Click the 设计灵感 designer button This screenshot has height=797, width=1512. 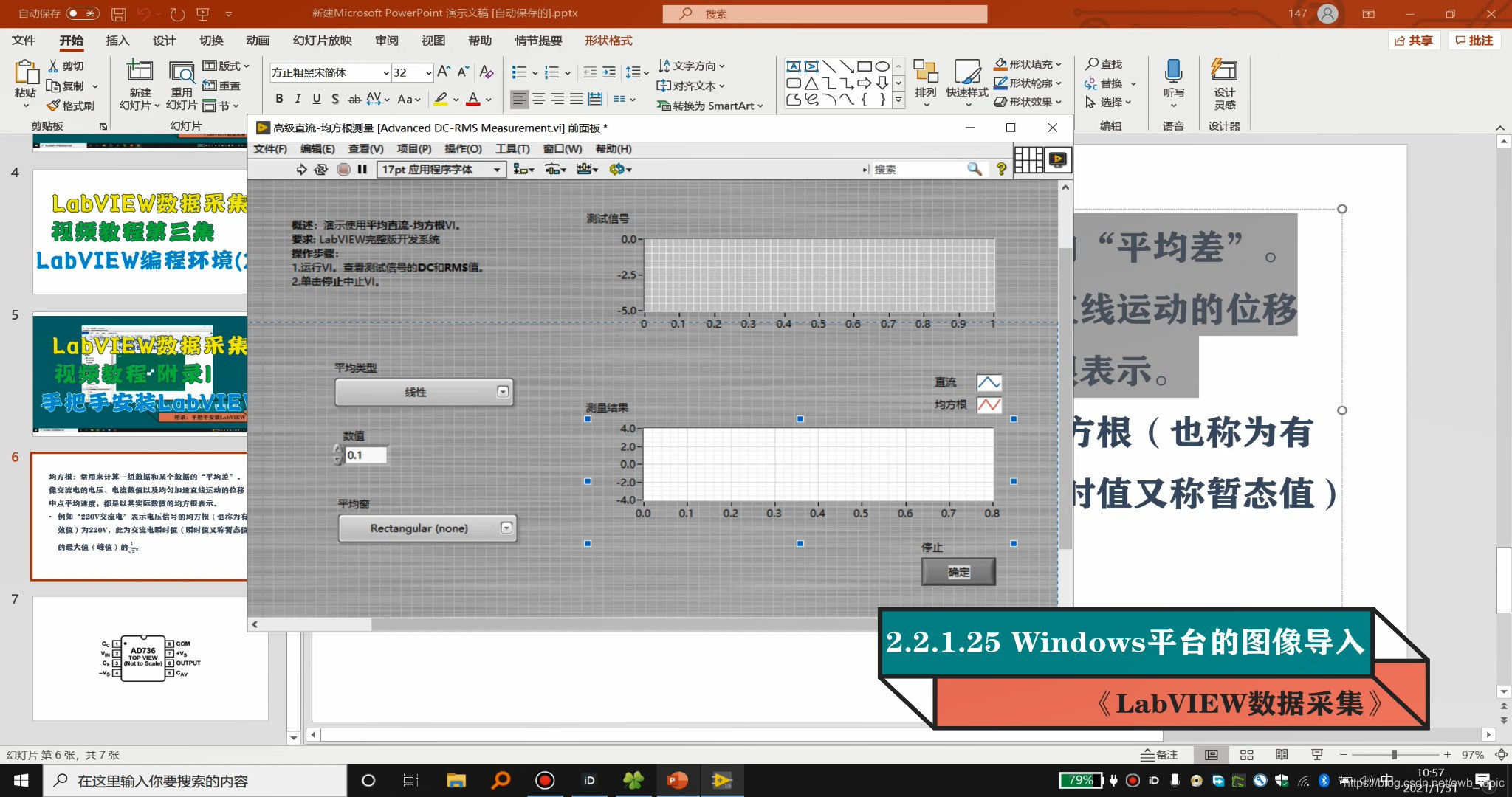point(1224,85)
